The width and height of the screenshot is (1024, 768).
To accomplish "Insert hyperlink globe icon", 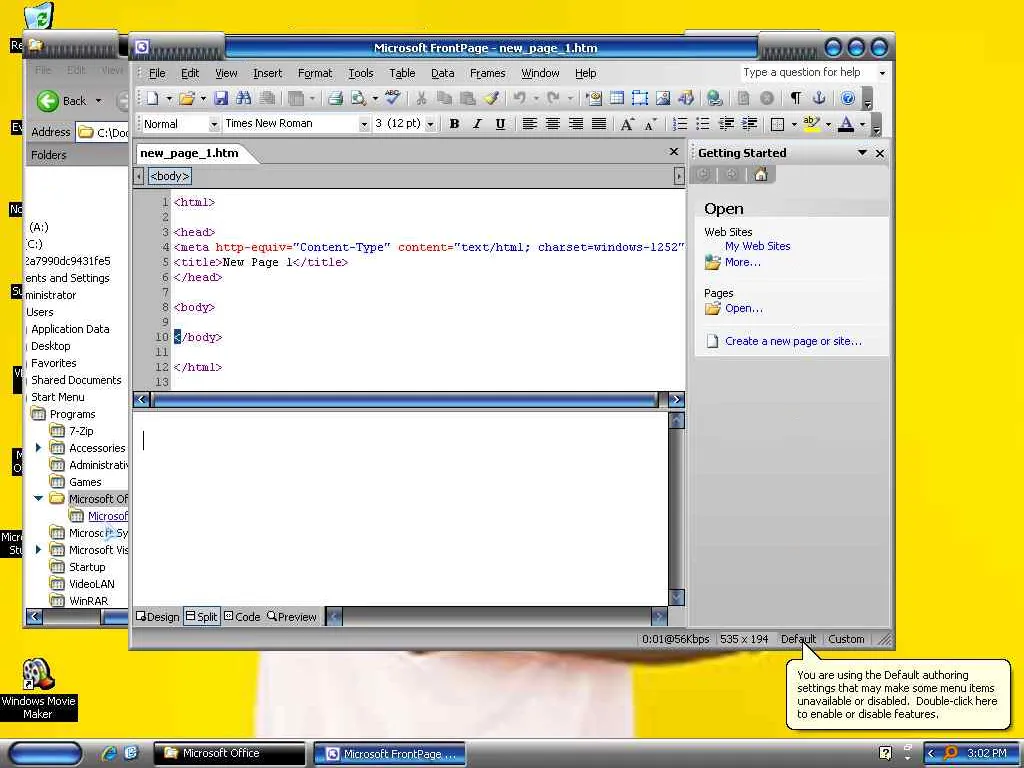I will [x=714, y=99].
